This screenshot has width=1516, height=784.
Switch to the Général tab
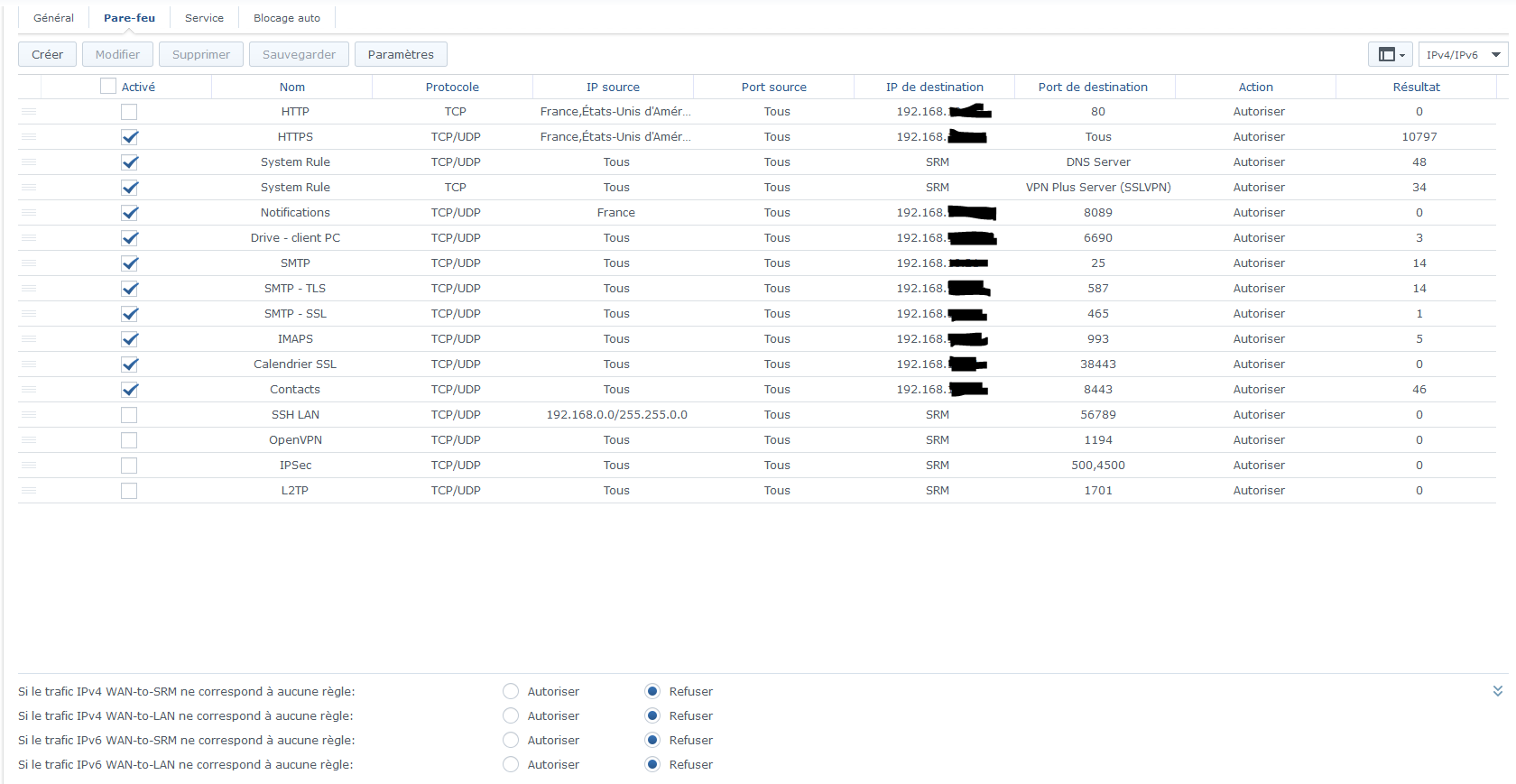pos(53,18)
